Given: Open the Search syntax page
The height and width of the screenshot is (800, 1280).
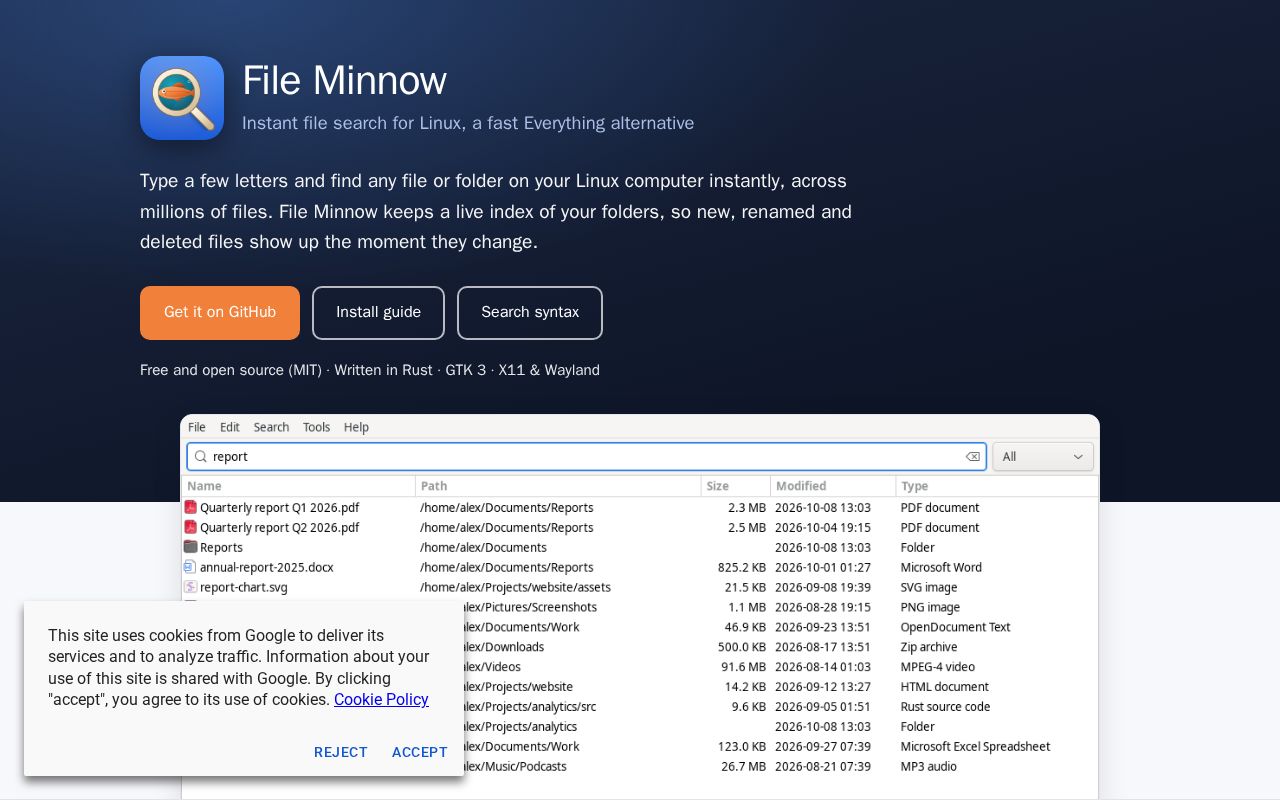Looking at the screenshot, I should [x=530, y=313].
